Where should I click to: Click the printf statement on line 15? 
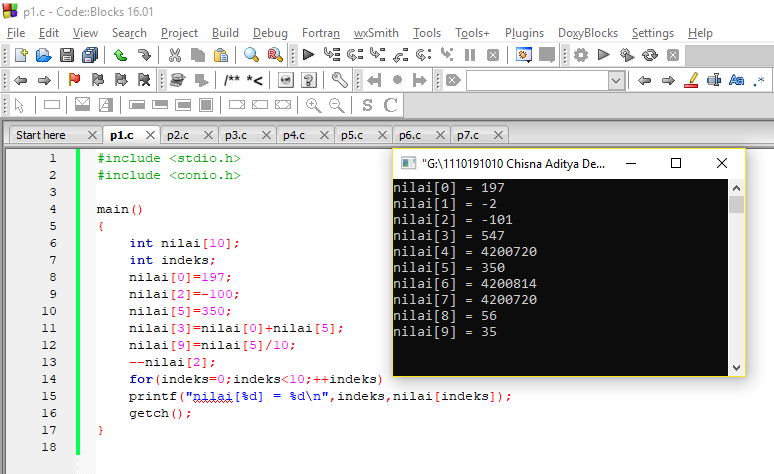[x=320, y=396]
